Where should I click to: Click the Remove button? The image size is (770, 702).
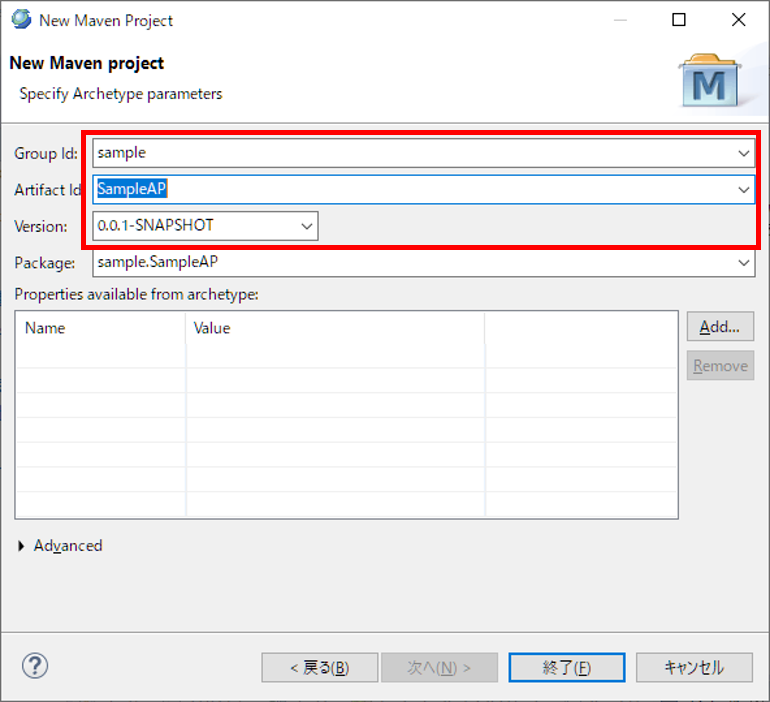tap(720, 366)
